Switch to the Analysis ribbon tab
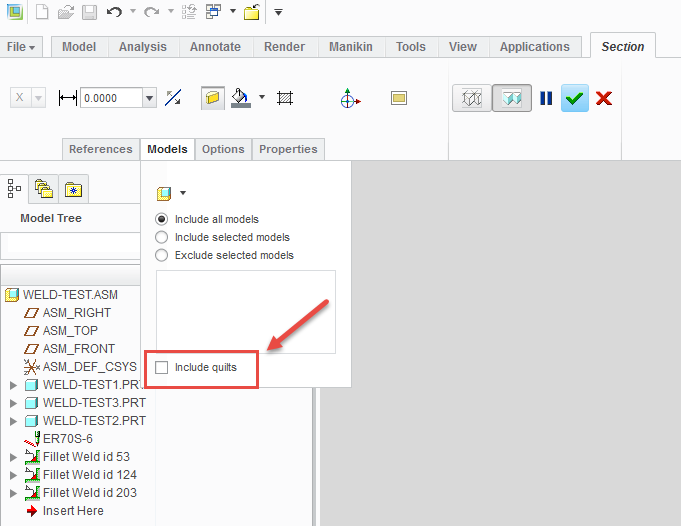The width and height of the screenshot is (681, 526). 142,47
